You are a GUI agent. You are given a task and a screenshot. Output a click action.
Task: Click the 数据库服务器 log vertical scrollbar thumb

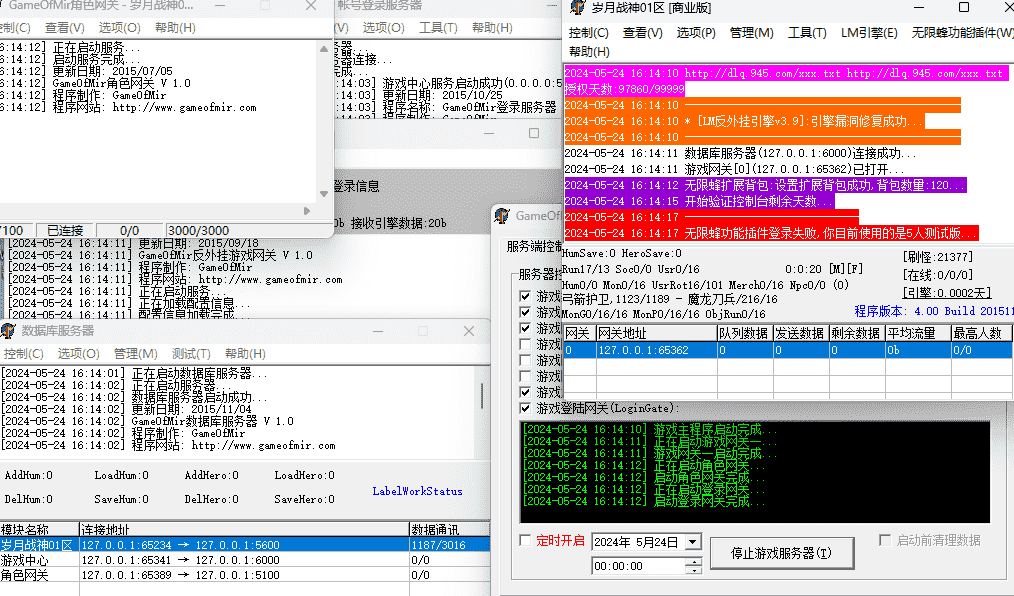[x=482, y=395]
